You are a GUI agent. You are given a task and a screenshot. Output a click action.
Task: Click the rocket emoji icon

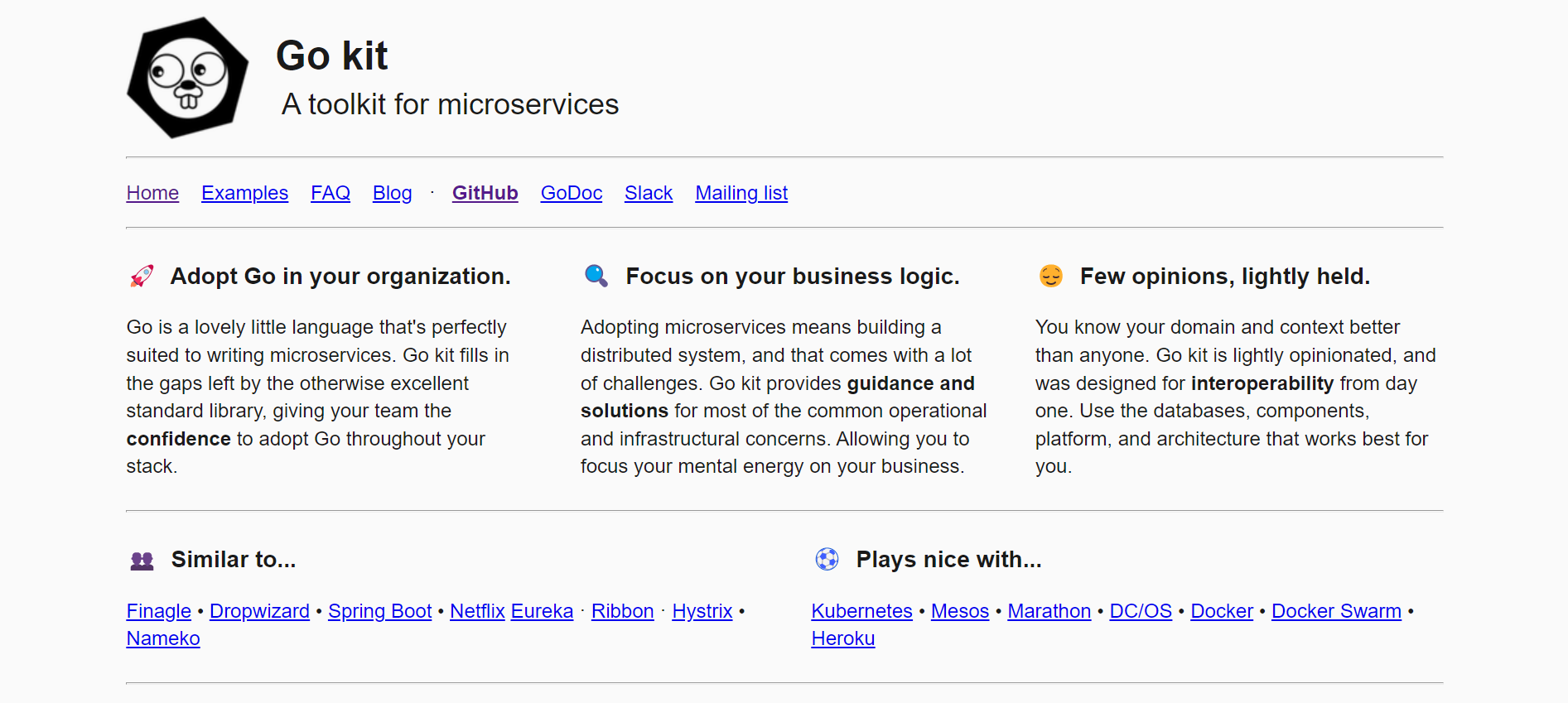click(142, 276)
